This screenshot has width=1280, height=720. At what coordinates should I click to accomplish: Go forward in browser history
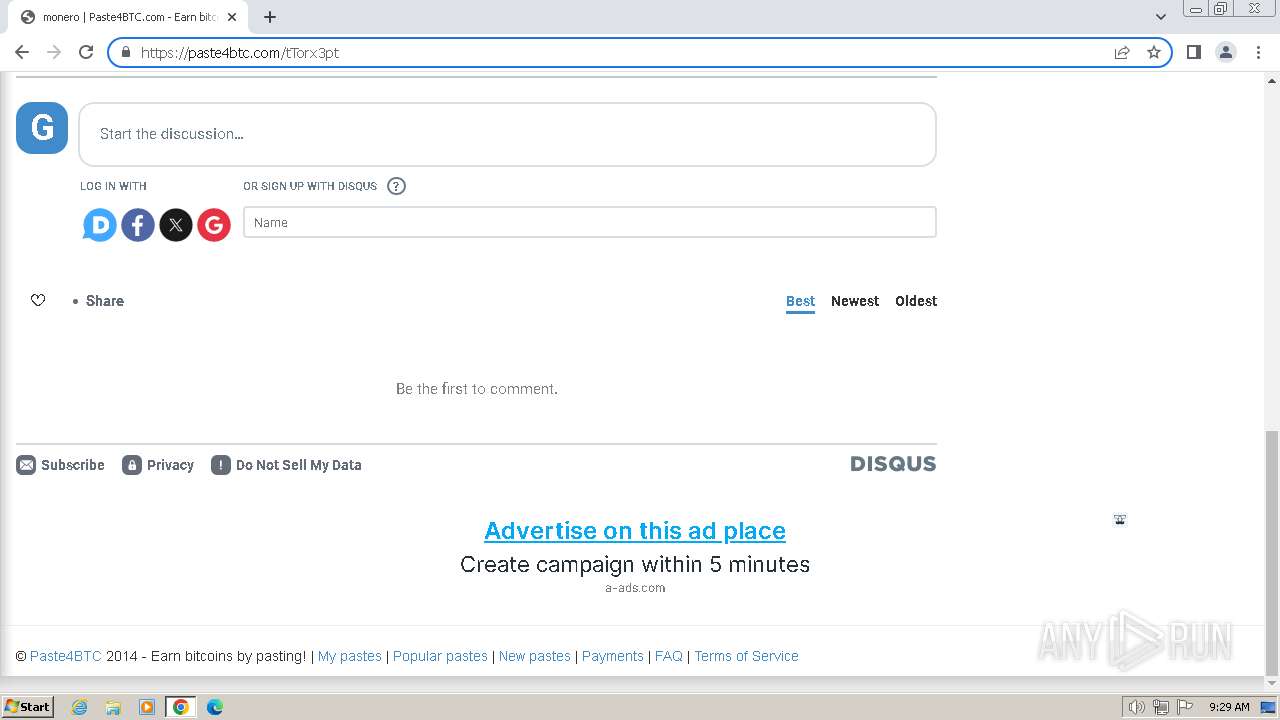point(54,52)
